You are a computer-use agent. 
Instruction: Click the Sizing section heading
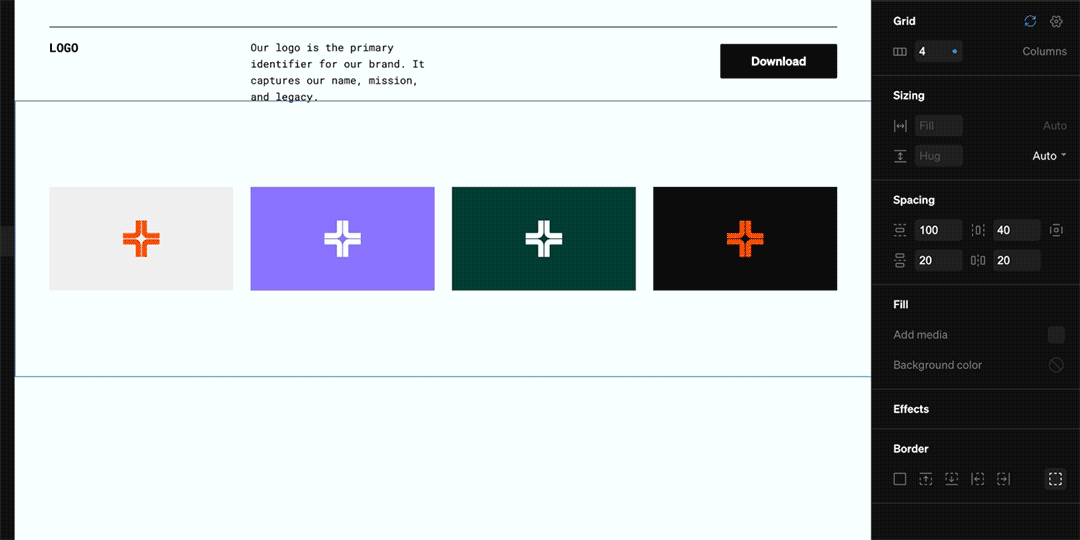tap(908, 96)
